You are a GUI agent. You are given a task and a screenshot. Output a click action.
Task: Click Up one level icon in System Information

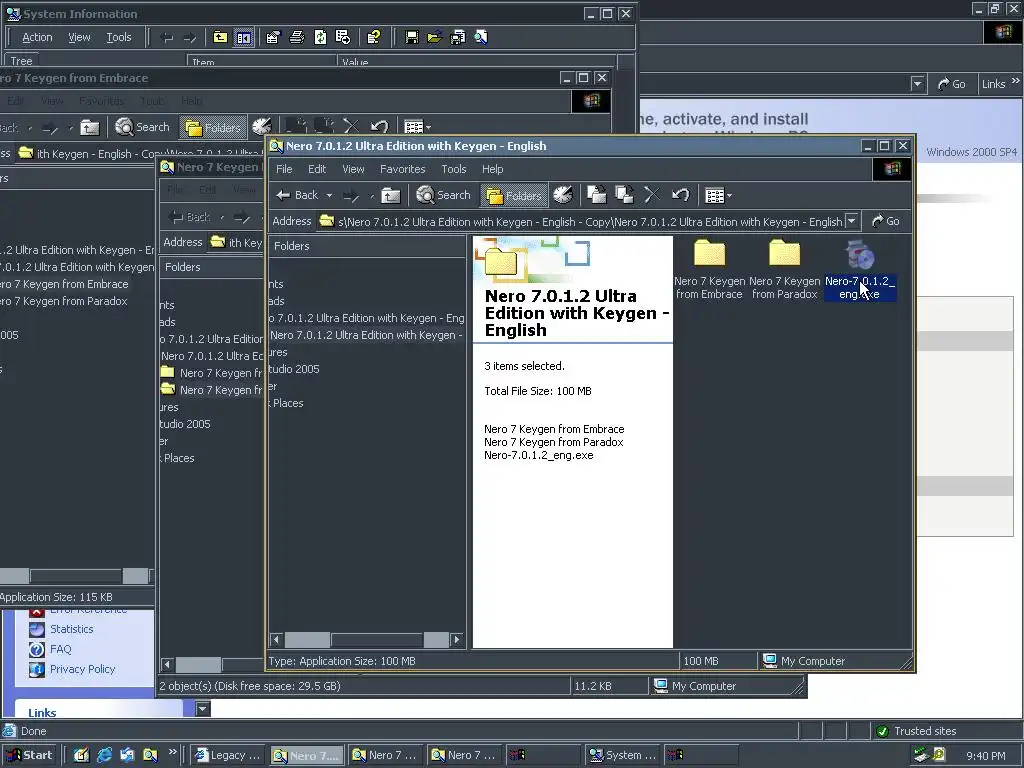click(220, 37)
